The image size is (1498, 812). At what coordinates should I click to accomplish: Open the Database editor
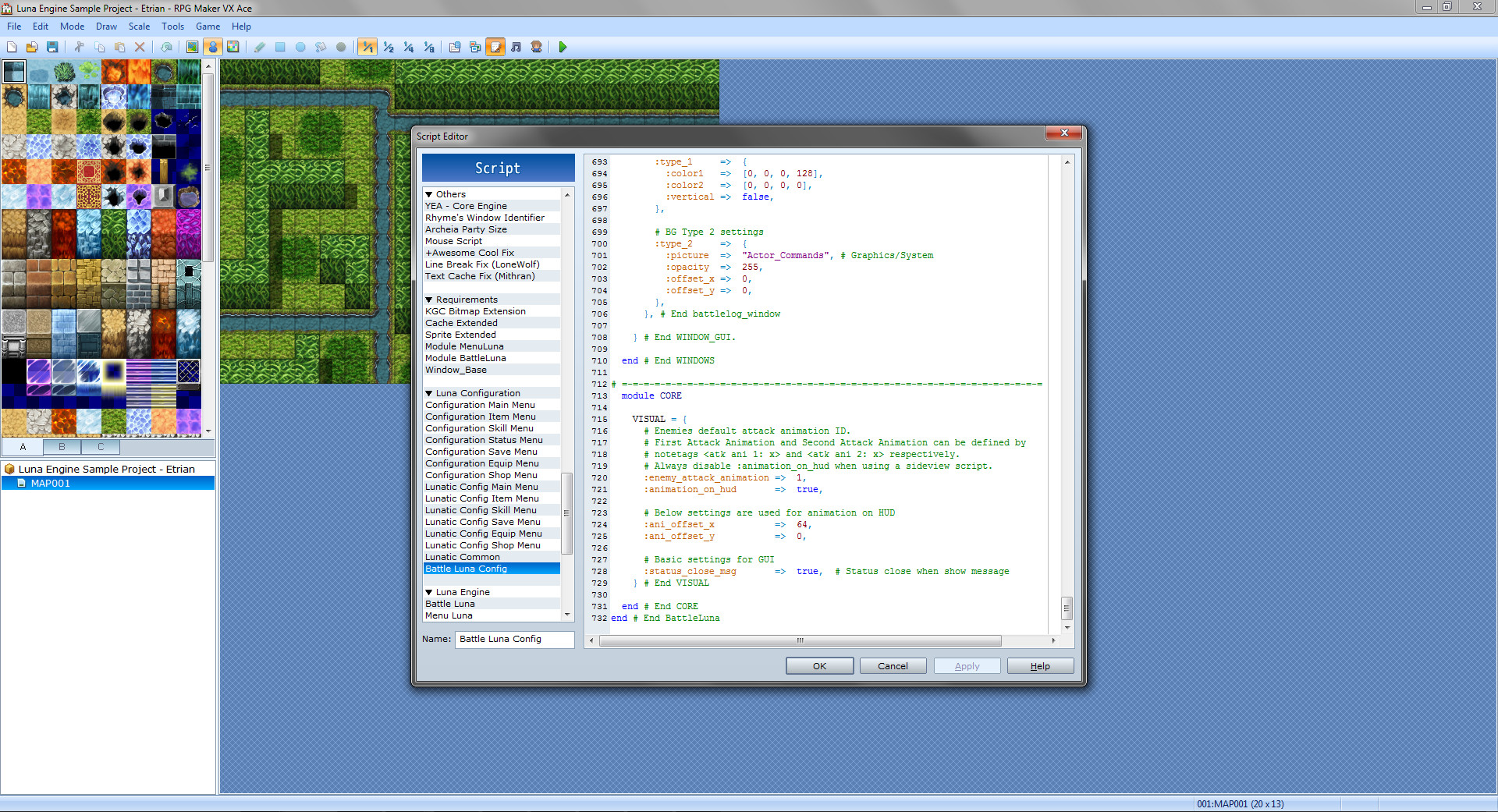tap(453, 47)
